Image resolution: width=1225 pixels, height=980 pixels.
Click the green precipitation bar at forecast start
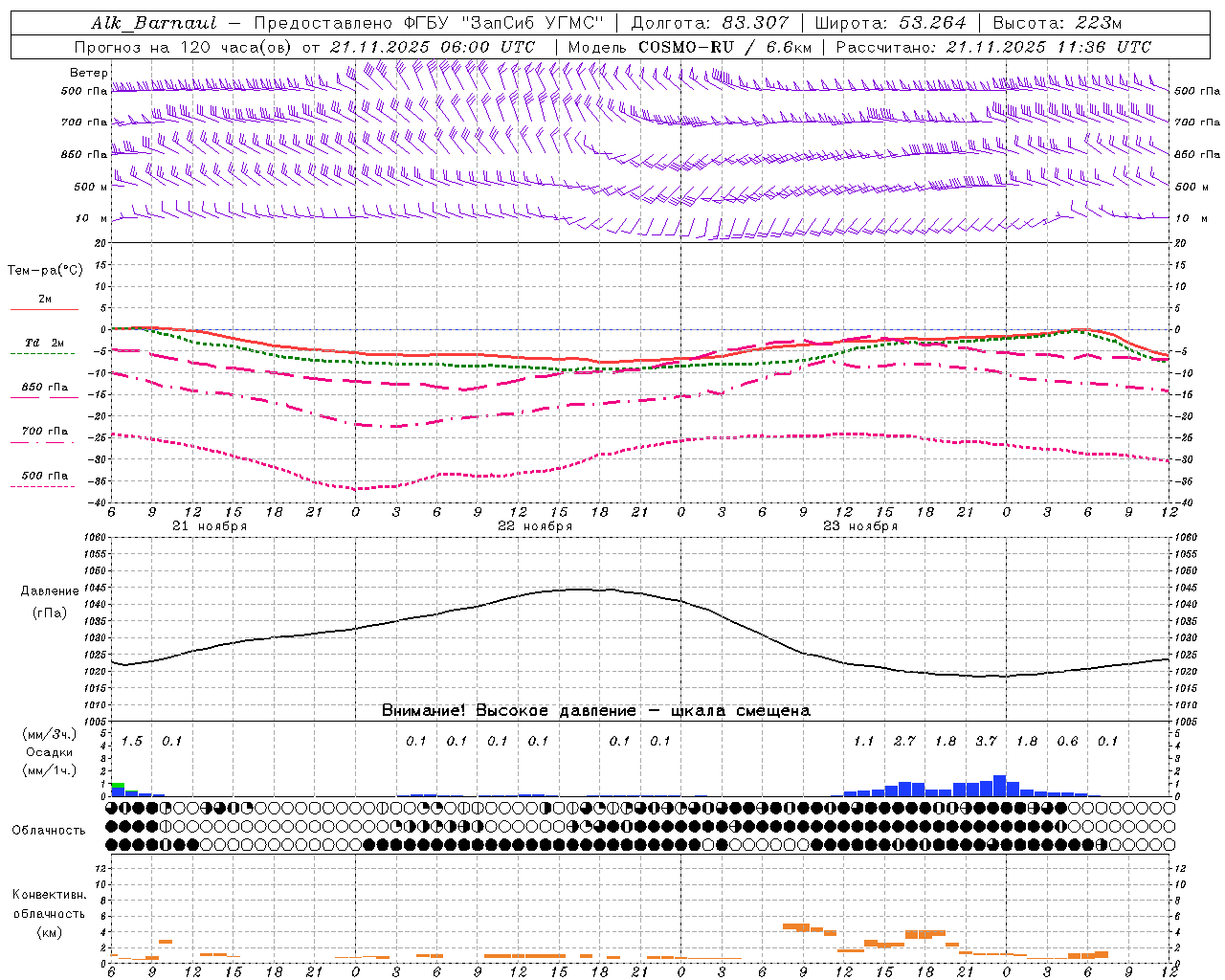[118, 786]
